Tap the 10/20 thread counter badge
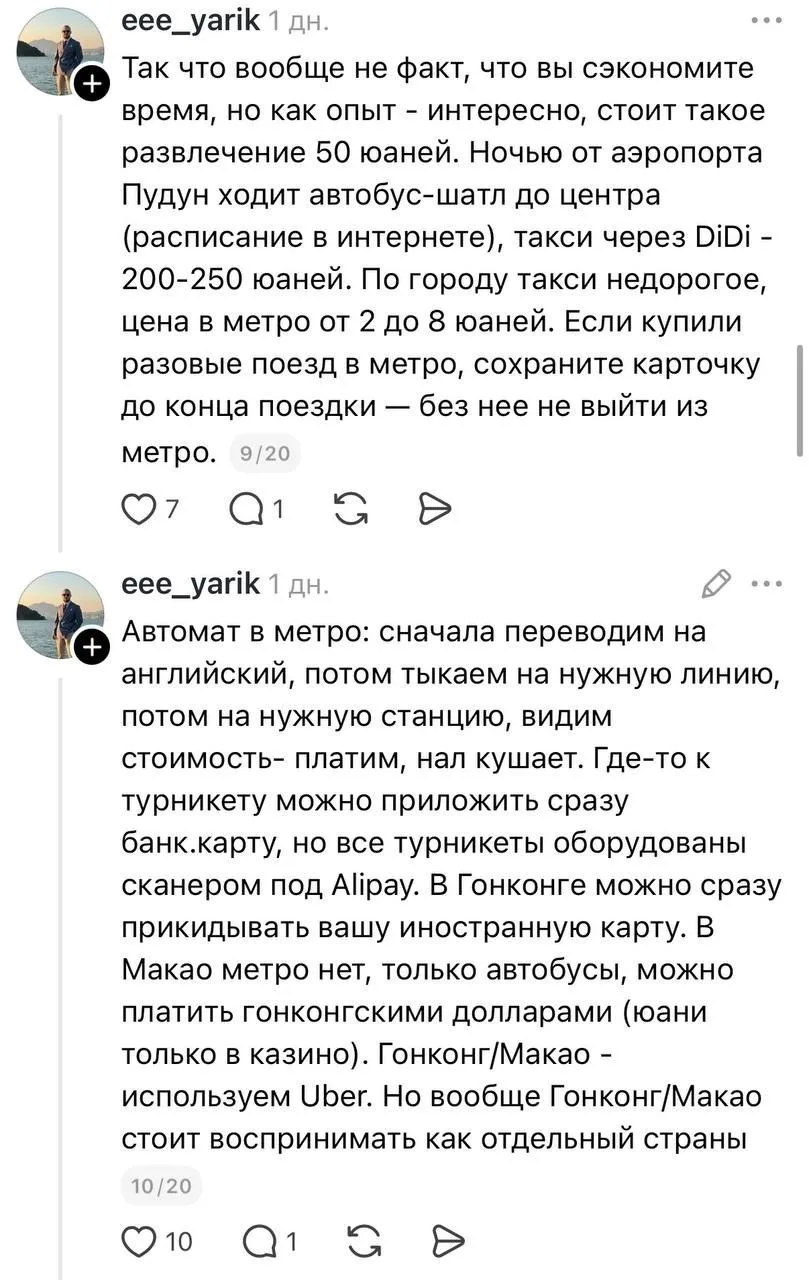The image size is (809, 1280). [161, 1186]
